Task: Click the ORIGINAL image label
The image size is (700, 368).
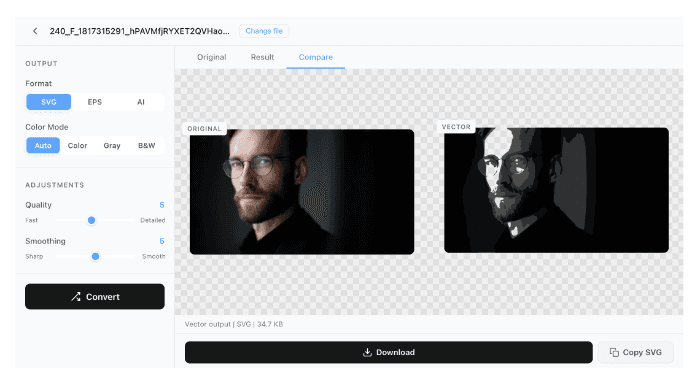Action: point(204,129)
